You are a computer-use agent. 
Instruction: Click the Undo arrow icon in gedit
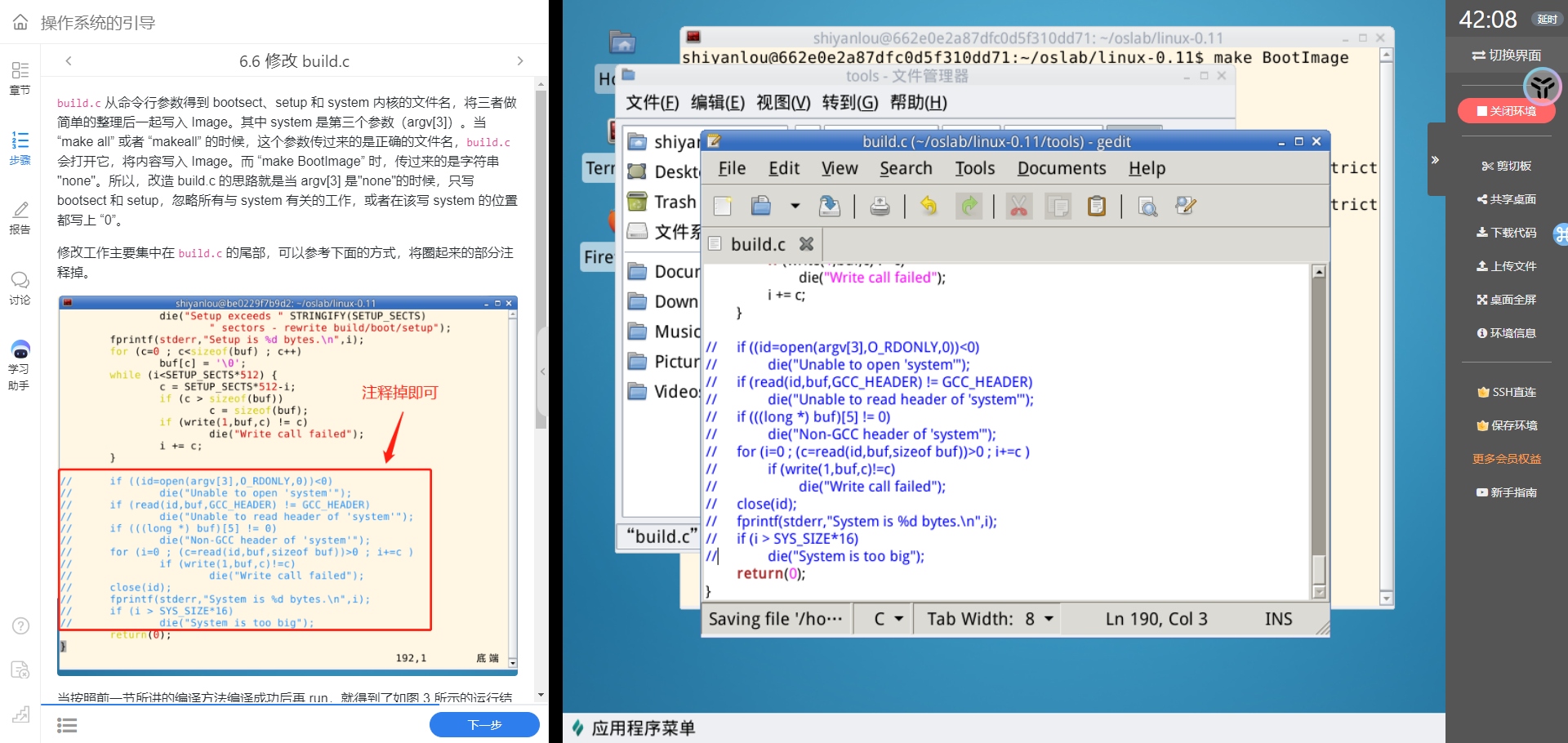[x=929, y=207]
